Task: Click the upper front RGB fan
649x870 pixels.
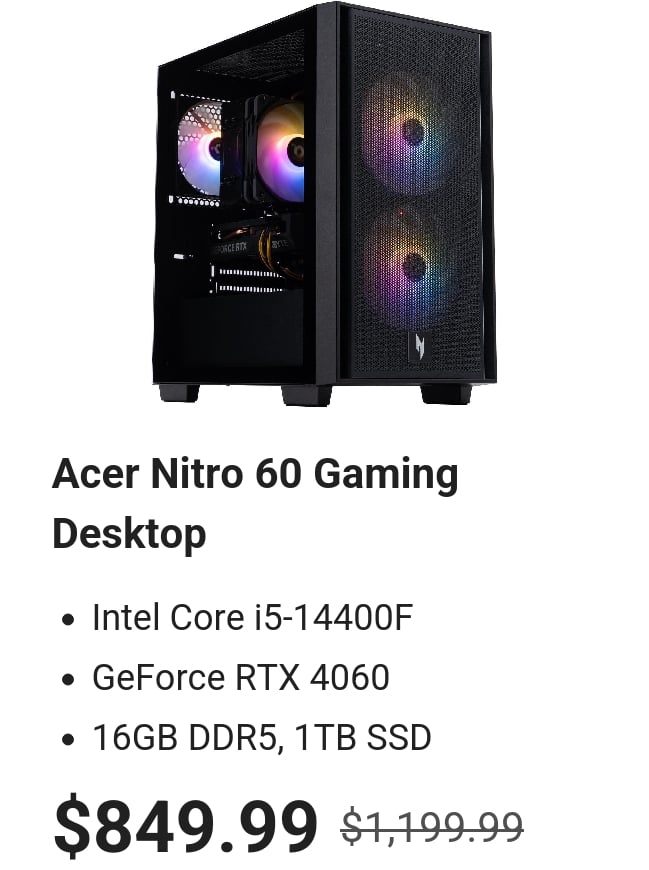Action: (413, 133)
